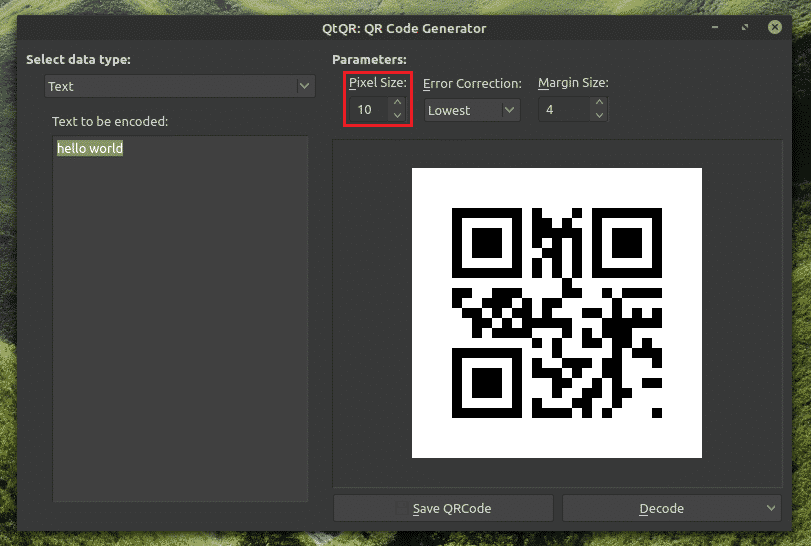Click the 'Text to be encoded' label
Screen dimensions: 811x546
coord(110,122)
